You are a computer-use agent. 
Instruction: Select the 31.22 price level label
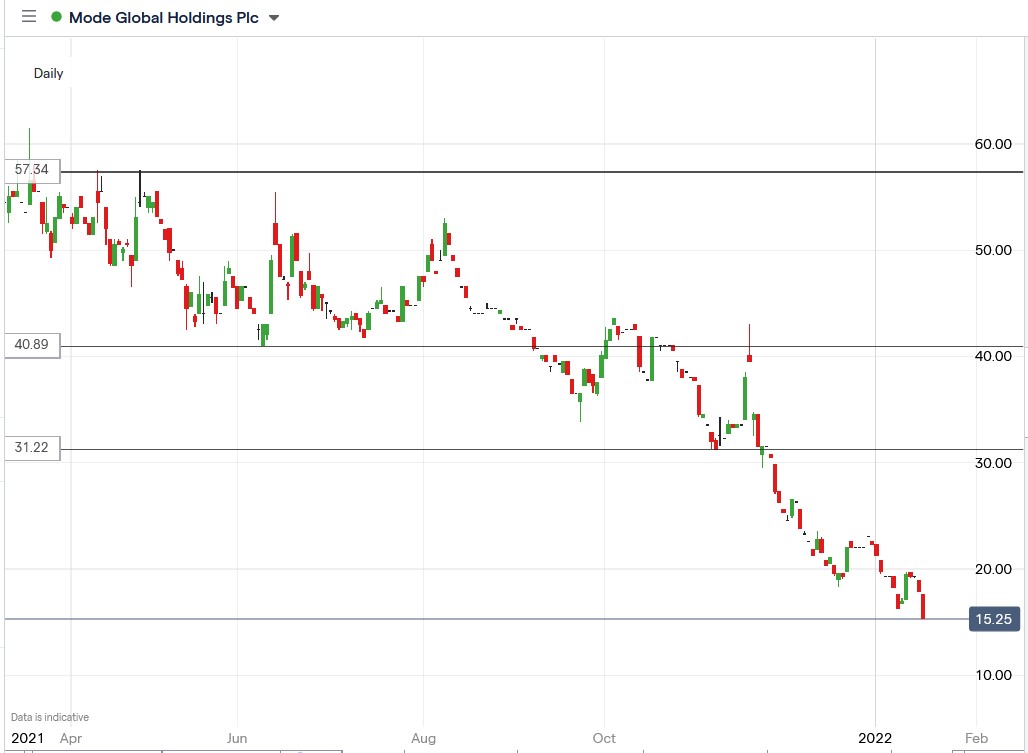[30, 448]
